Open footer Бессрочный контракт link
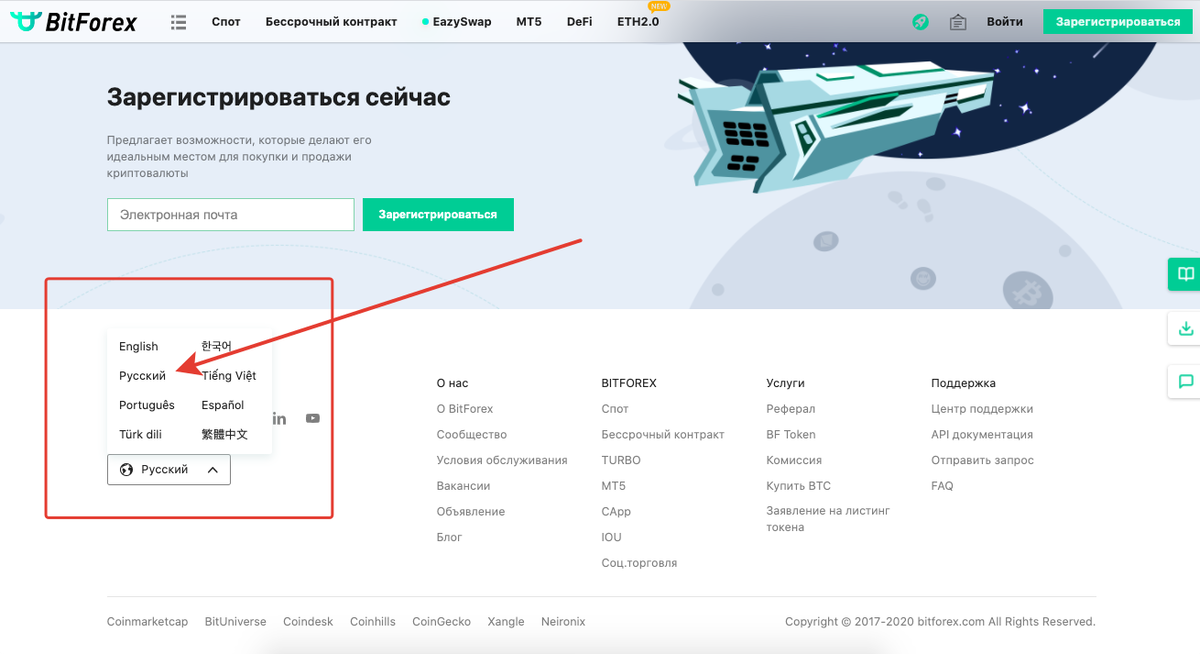 coord(663,435)
